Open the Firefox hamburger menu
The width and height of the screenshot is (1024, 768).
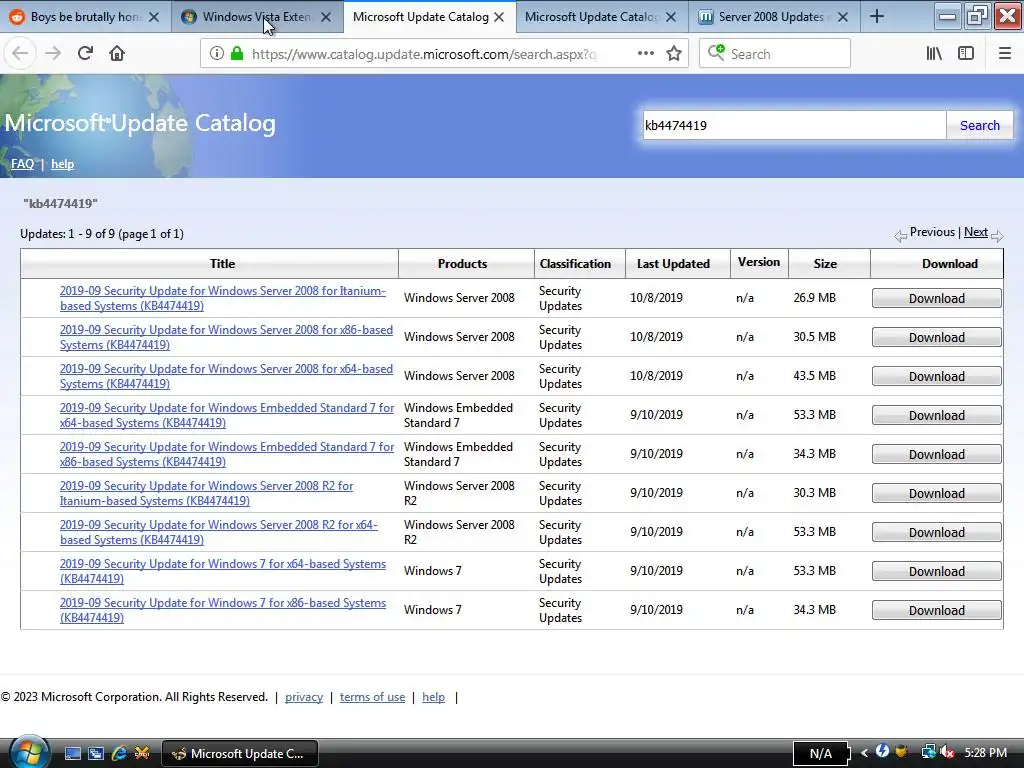(x=1004, y=54)
